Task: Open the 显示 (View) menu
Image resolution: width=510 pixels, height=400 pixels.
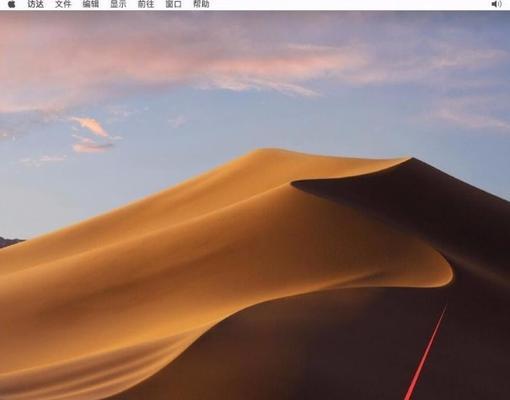Action: click(118, 4)
